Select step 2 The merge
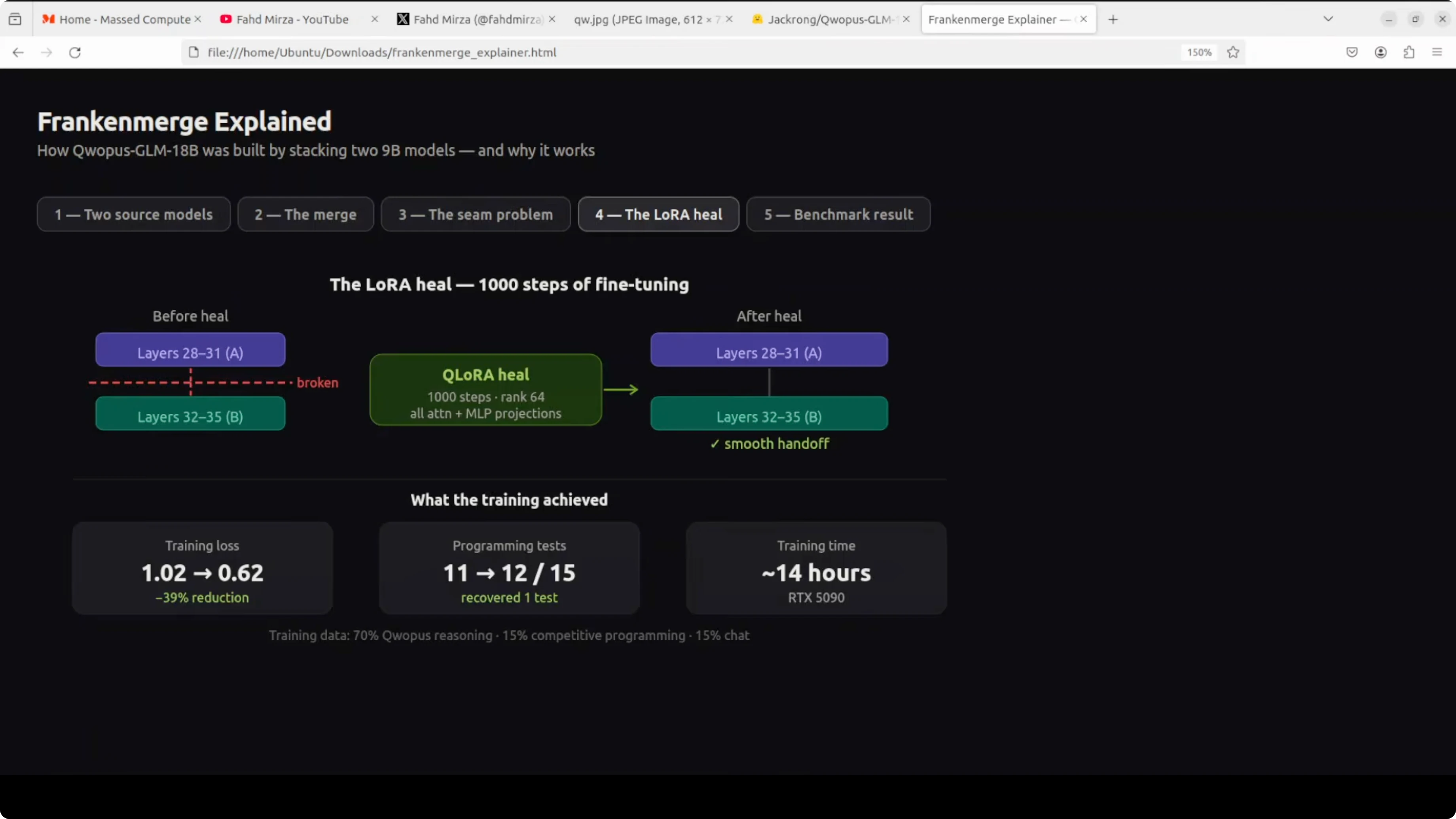This screenshot has height=819, width=1456. pyautogui.click(x=305, y=214)
